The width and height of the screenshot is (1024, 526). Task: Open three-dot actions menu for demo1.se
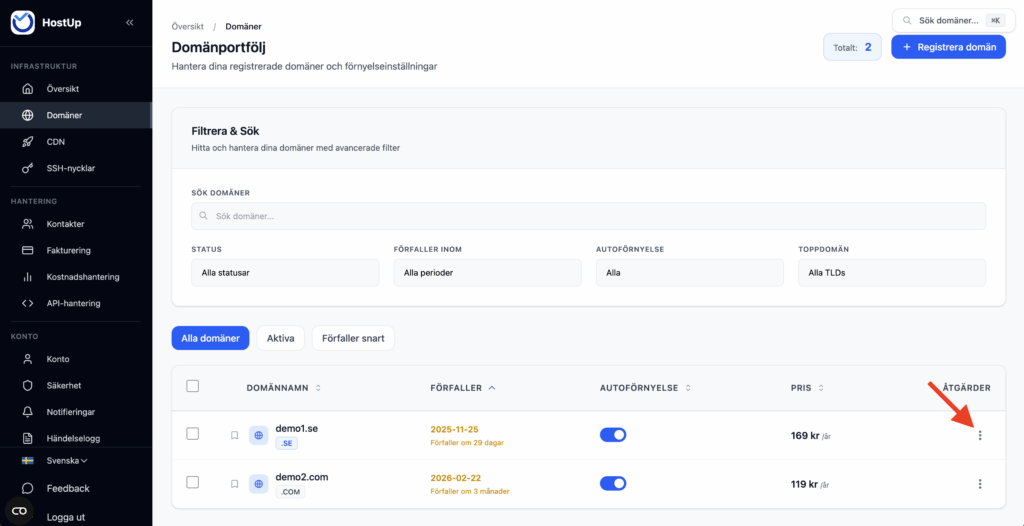pos(979,435)
